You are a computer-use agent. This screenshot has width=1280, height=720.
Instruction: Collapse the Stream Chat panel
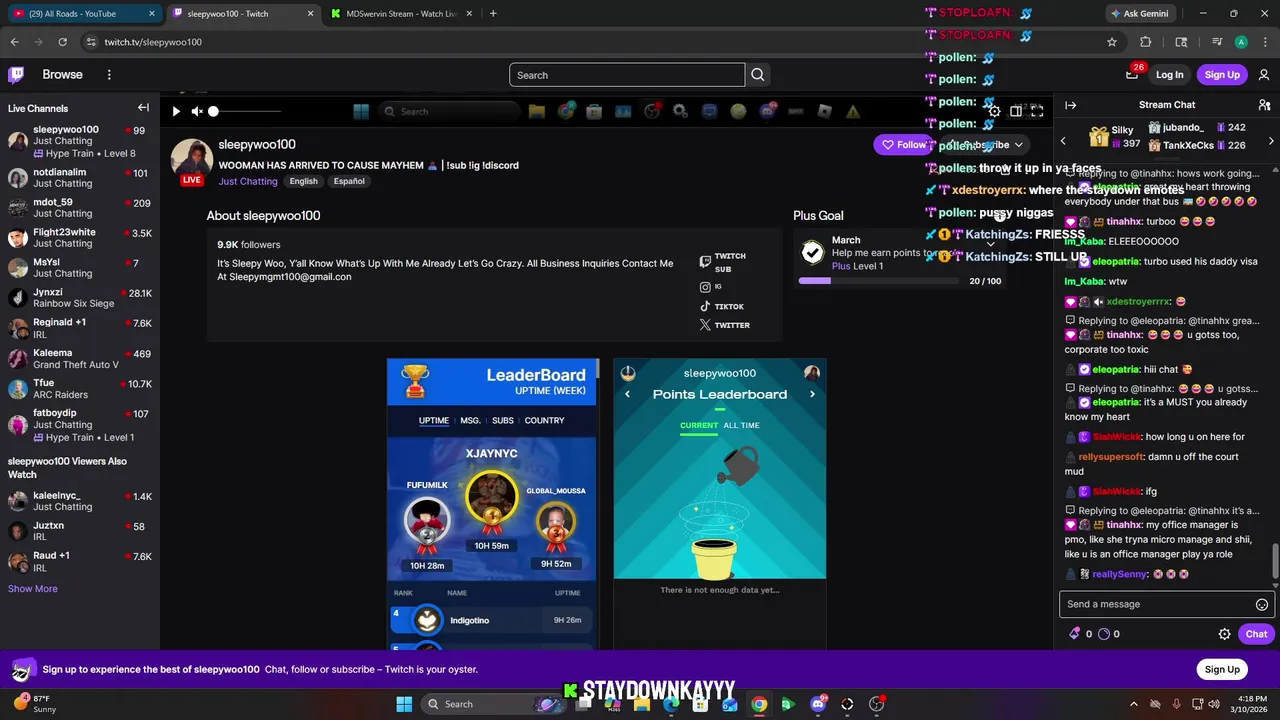click(1070, 105)
